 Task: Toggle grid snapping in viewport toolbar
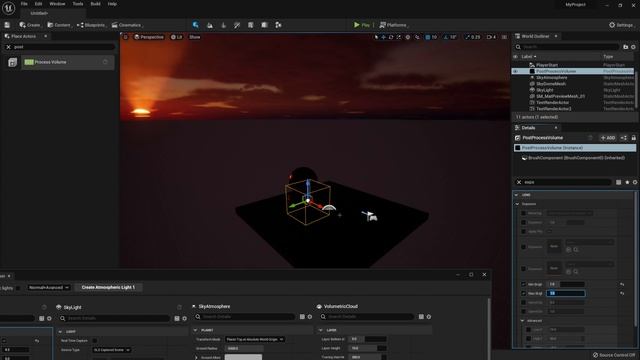pos(428,37)
